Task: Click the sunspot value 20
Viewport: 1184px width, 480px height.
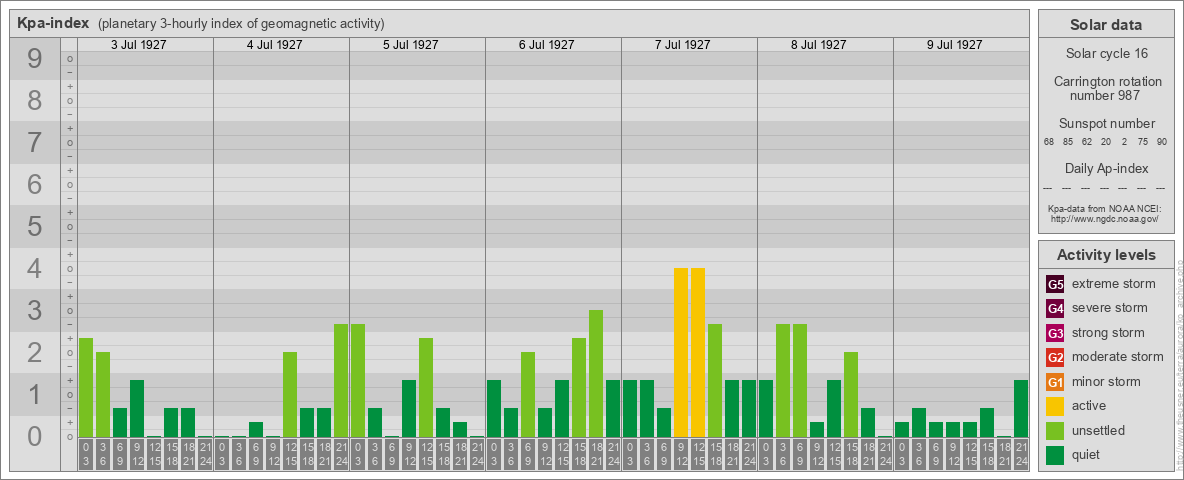Action: [x=1105, y=142]
